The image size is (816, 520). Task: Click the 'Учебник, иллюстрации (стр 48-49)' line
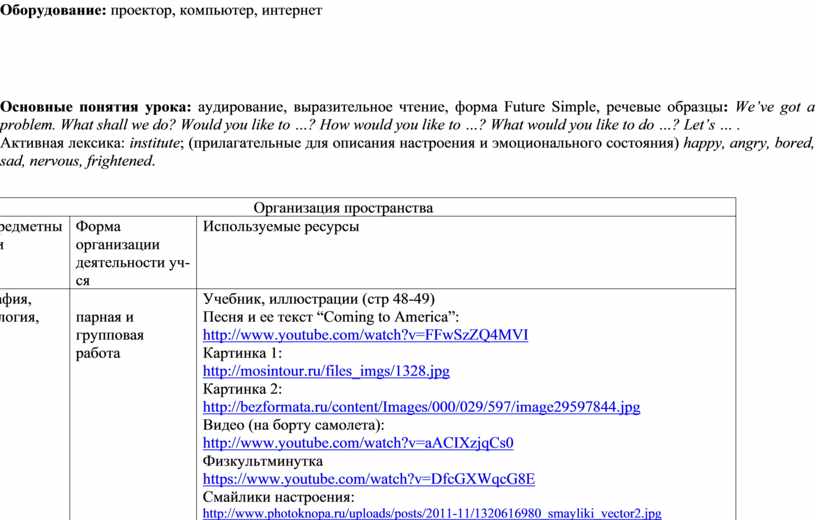pos(318,299)
